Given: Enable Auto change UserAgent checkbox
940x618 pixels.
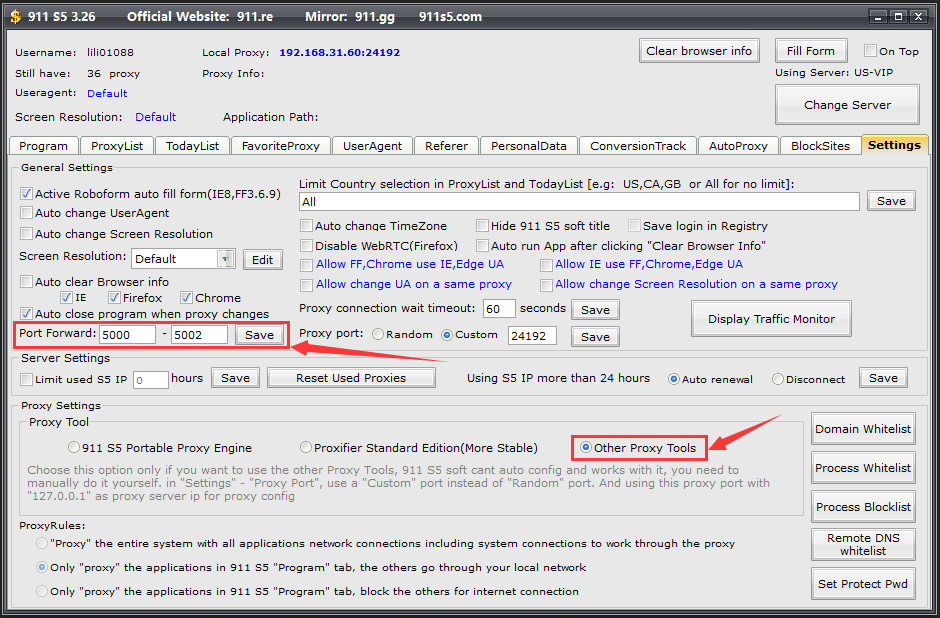Looking at the screenshot, I should [27, 213].
